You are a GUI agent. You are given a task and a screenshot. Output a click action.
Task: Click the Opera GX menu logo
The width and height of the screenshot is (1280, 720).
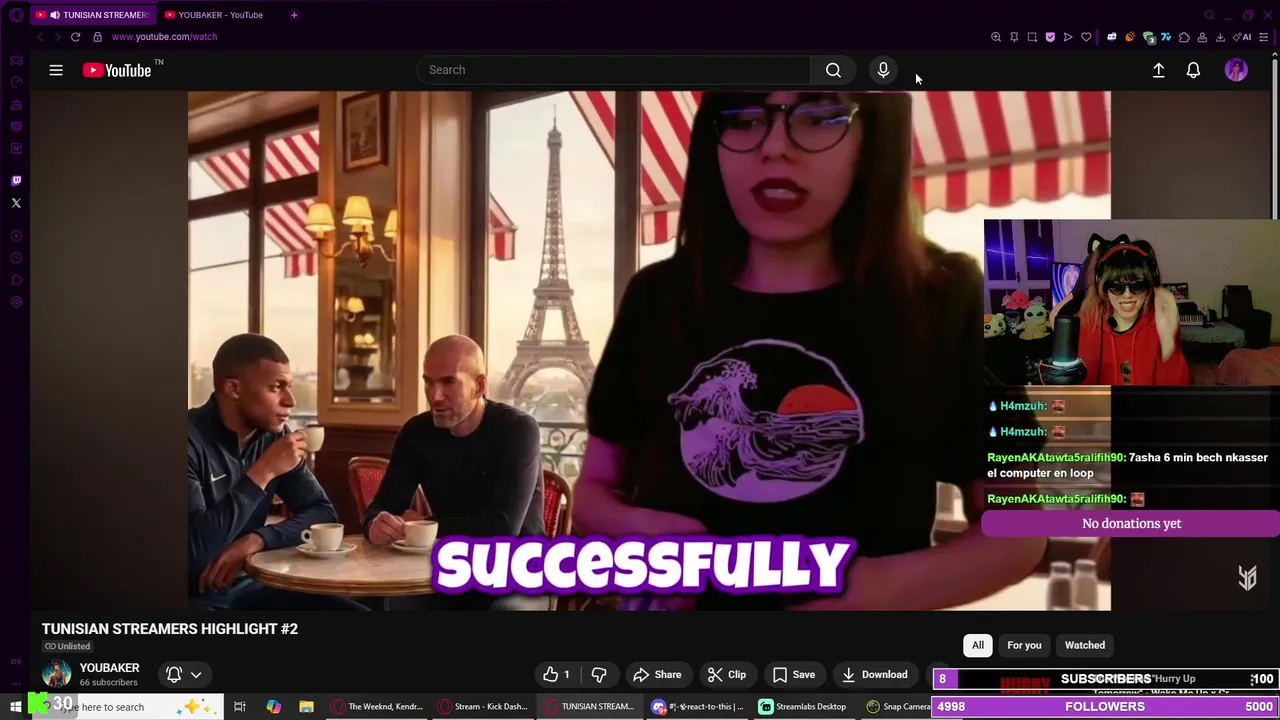click(x=15, y=15)
